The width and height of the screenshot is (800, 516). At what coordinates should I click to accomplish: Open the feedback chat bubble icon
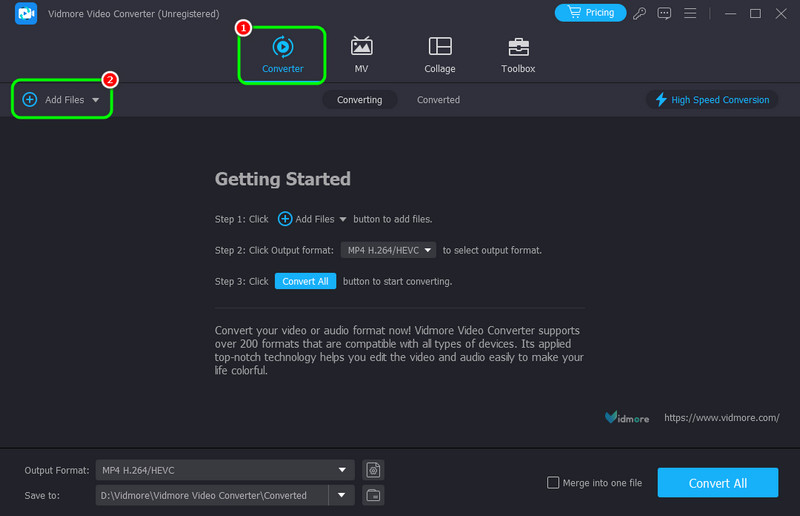tap(664, 13)
